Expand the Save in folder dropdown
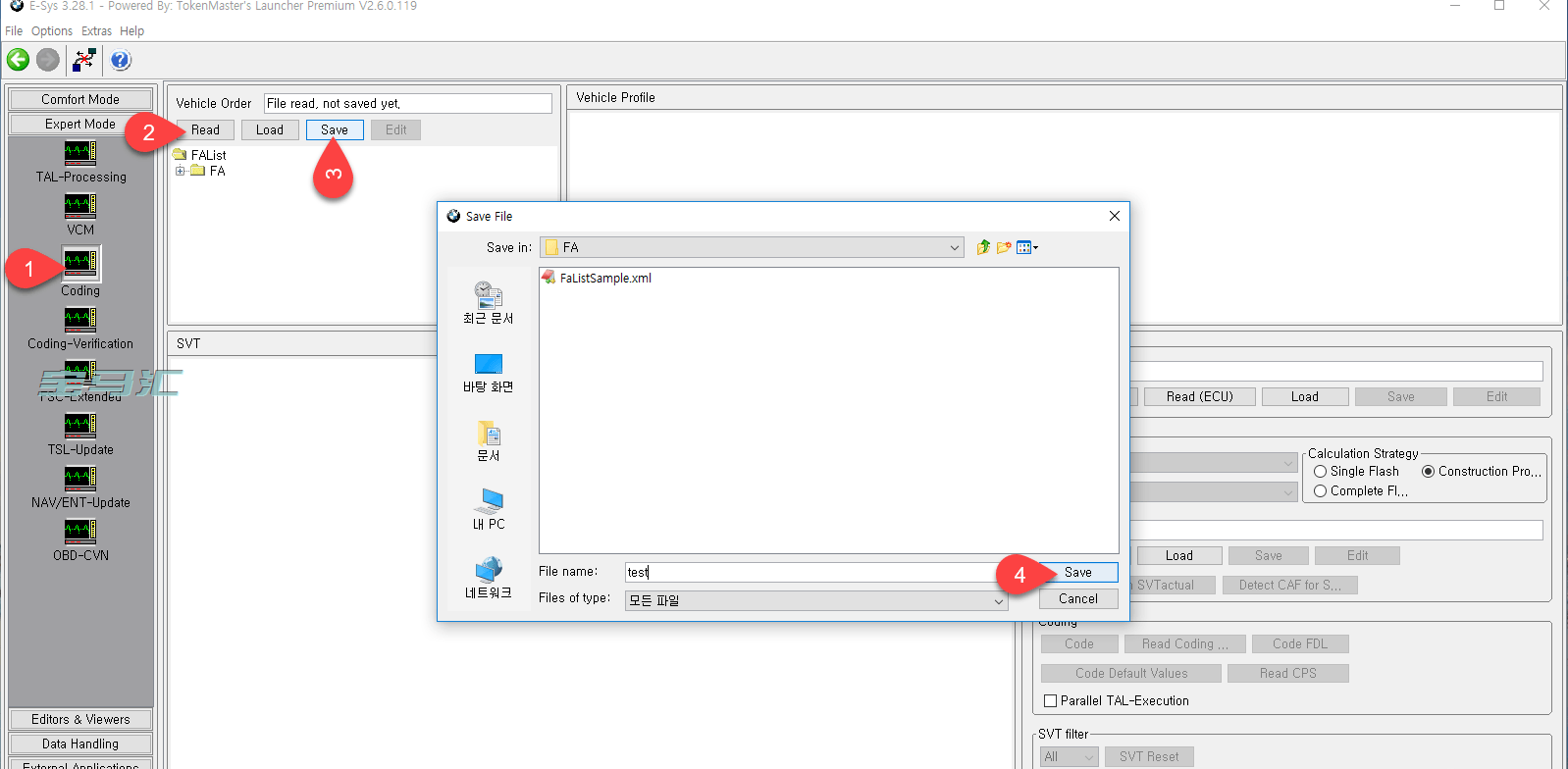Image resolution: width=1568 pixels, height=769 pixels. click(955, 248)
